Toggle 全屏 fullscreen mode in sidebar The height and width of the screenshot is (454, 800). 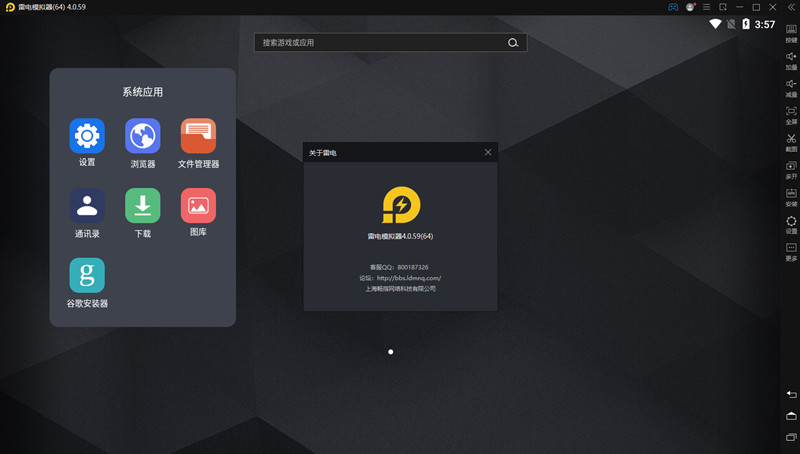point(791,115)
